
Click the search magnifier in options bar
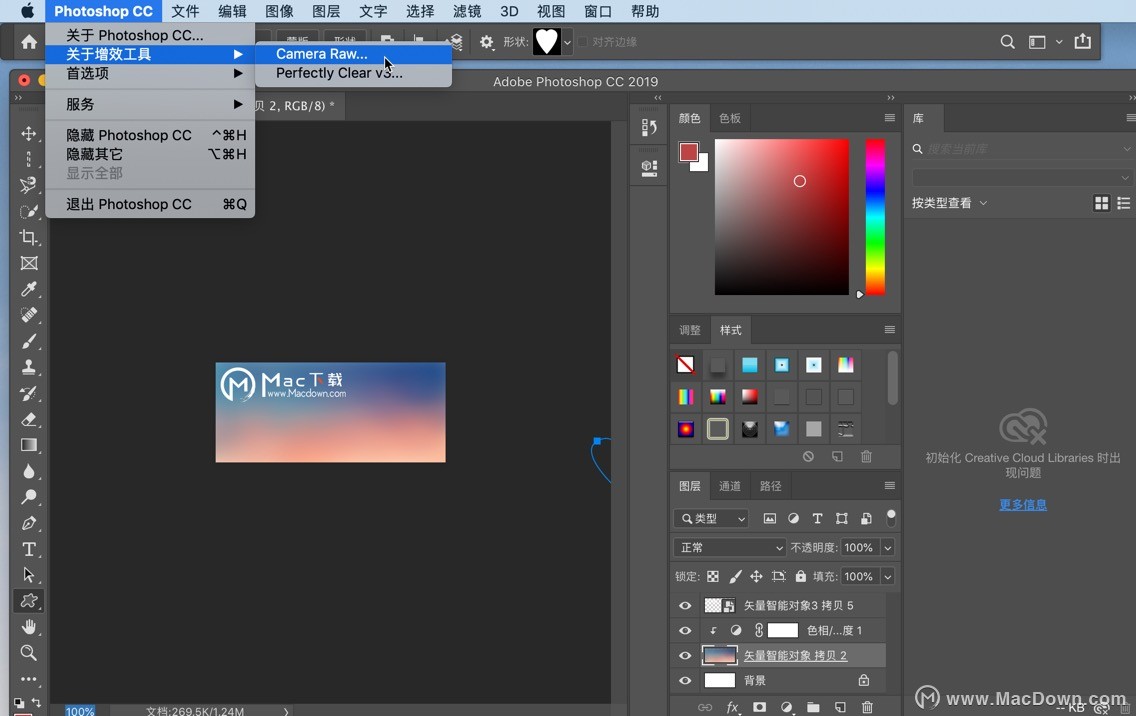(x=1007, y=42)
